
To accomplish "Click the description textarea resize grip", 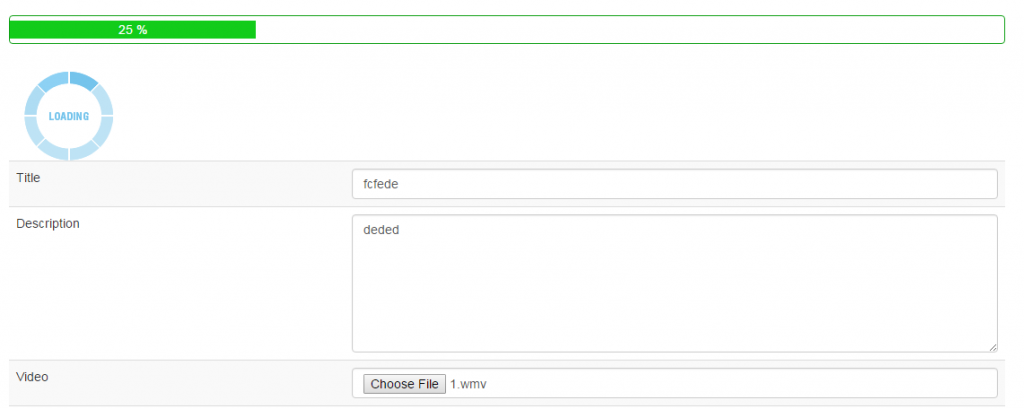I will [x=993, y=348].
